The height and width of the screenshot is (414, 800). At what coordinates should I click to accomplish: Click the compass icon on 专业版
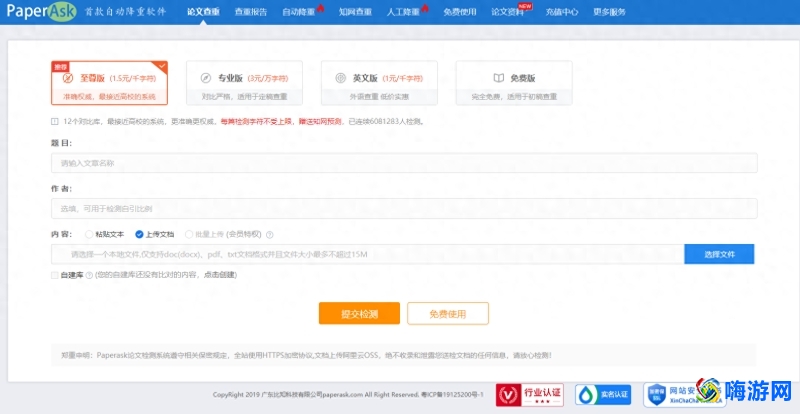click(x=206, y=78)
